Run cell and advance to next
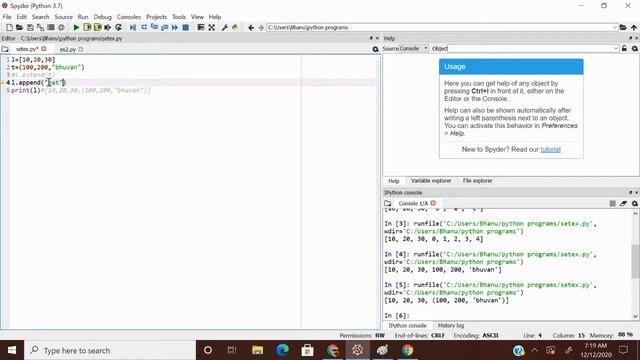 pos(98,27)
